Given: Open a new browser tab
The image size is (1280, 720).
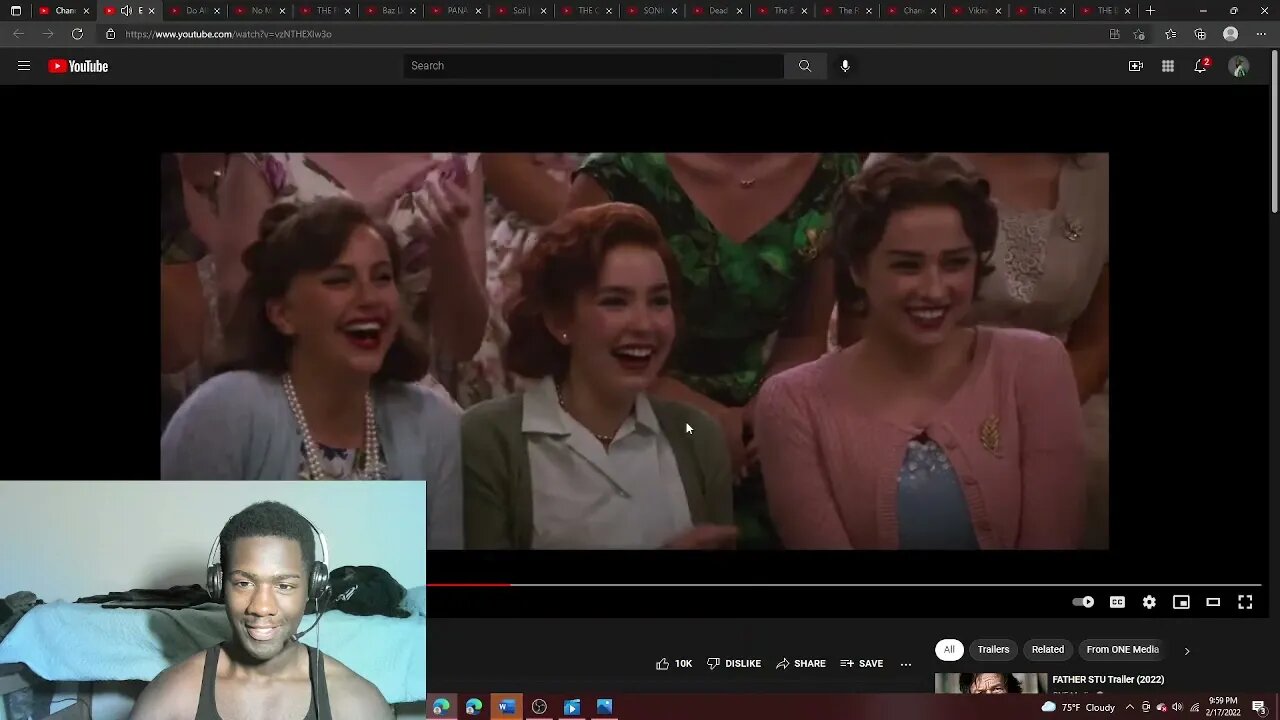Looking at the screenshot, I should (x=1151, y=11).
